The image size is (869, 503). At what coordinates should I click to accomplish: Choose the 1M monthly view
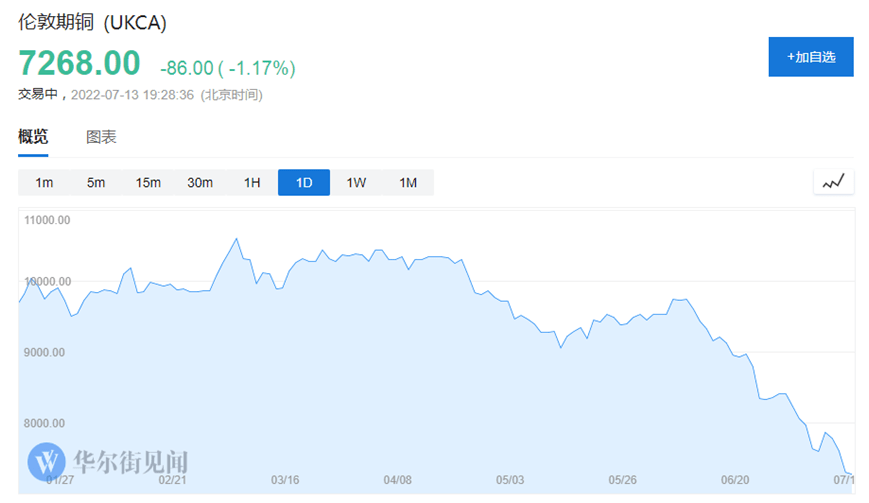pyautogui.click(x=408, y=182)
